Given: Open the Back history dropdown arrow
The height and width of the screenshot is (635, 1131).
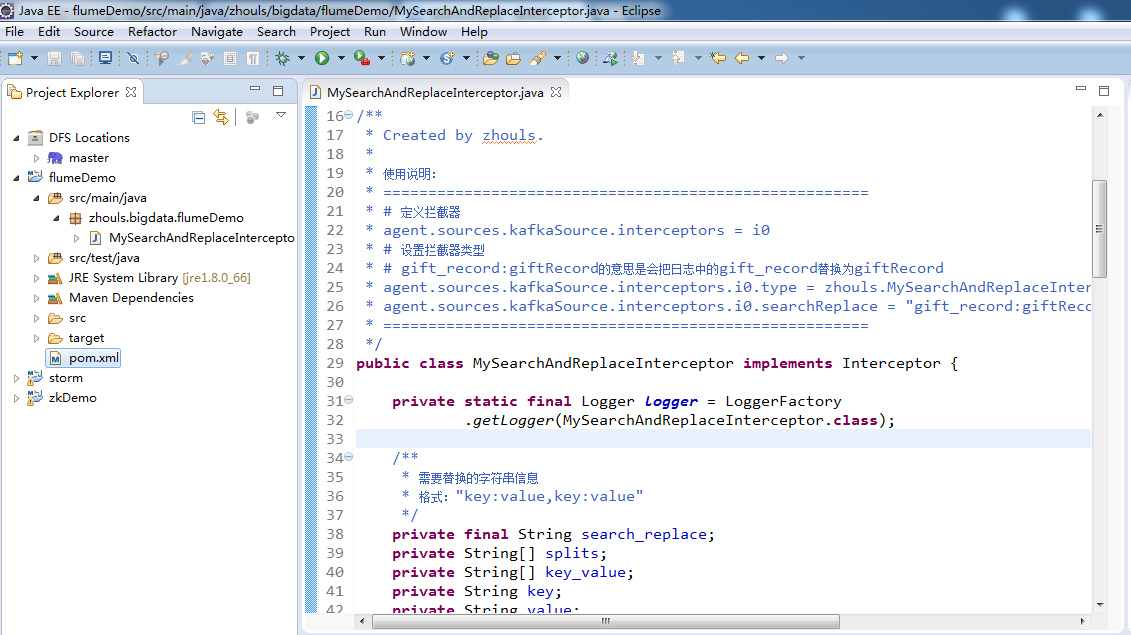Looking at the screenshot, I should coord(761,58).
